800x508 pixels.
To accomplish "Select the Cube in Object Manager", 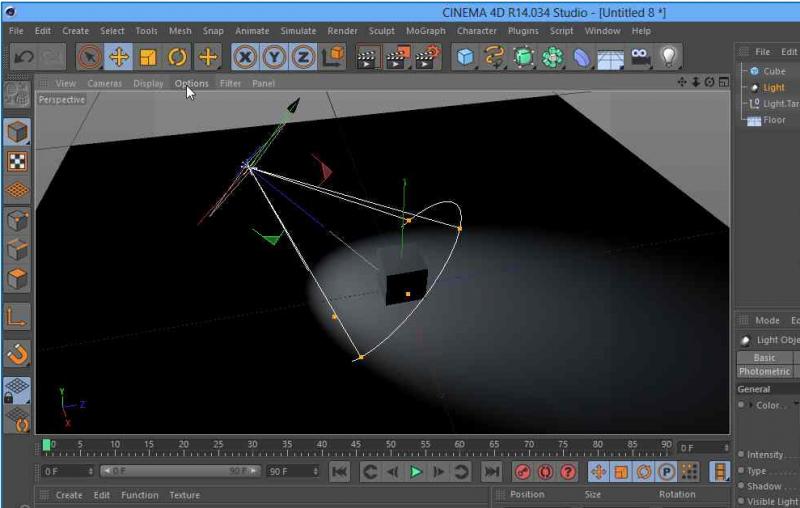I will click(x=774, y=71).
